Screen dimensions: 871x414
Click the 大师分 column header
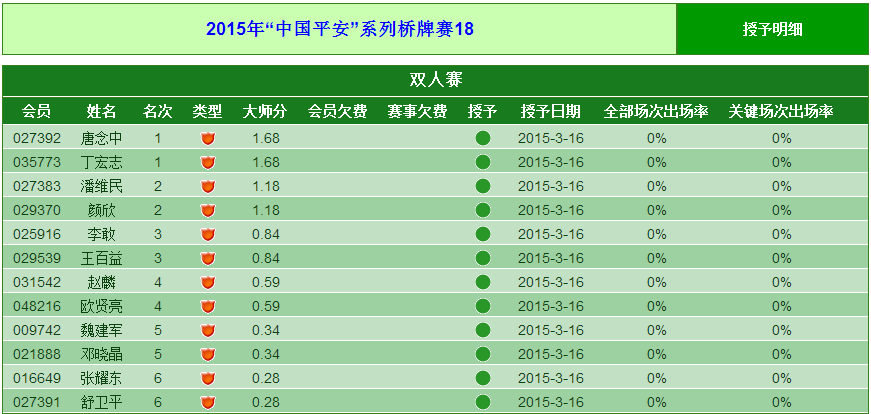265,111
